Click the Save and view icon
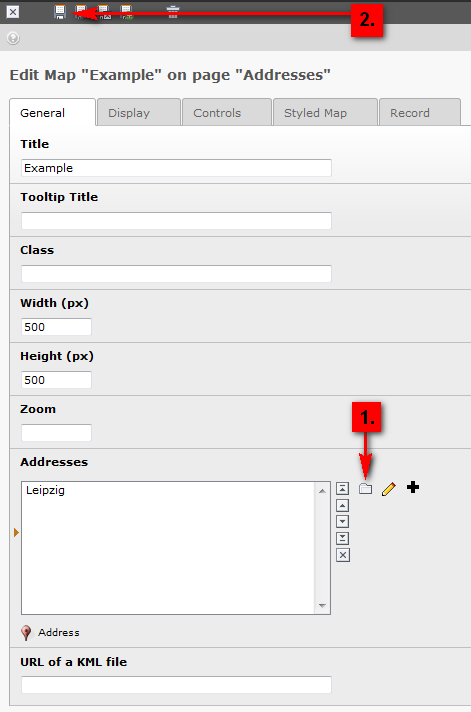 pos(81,12)
